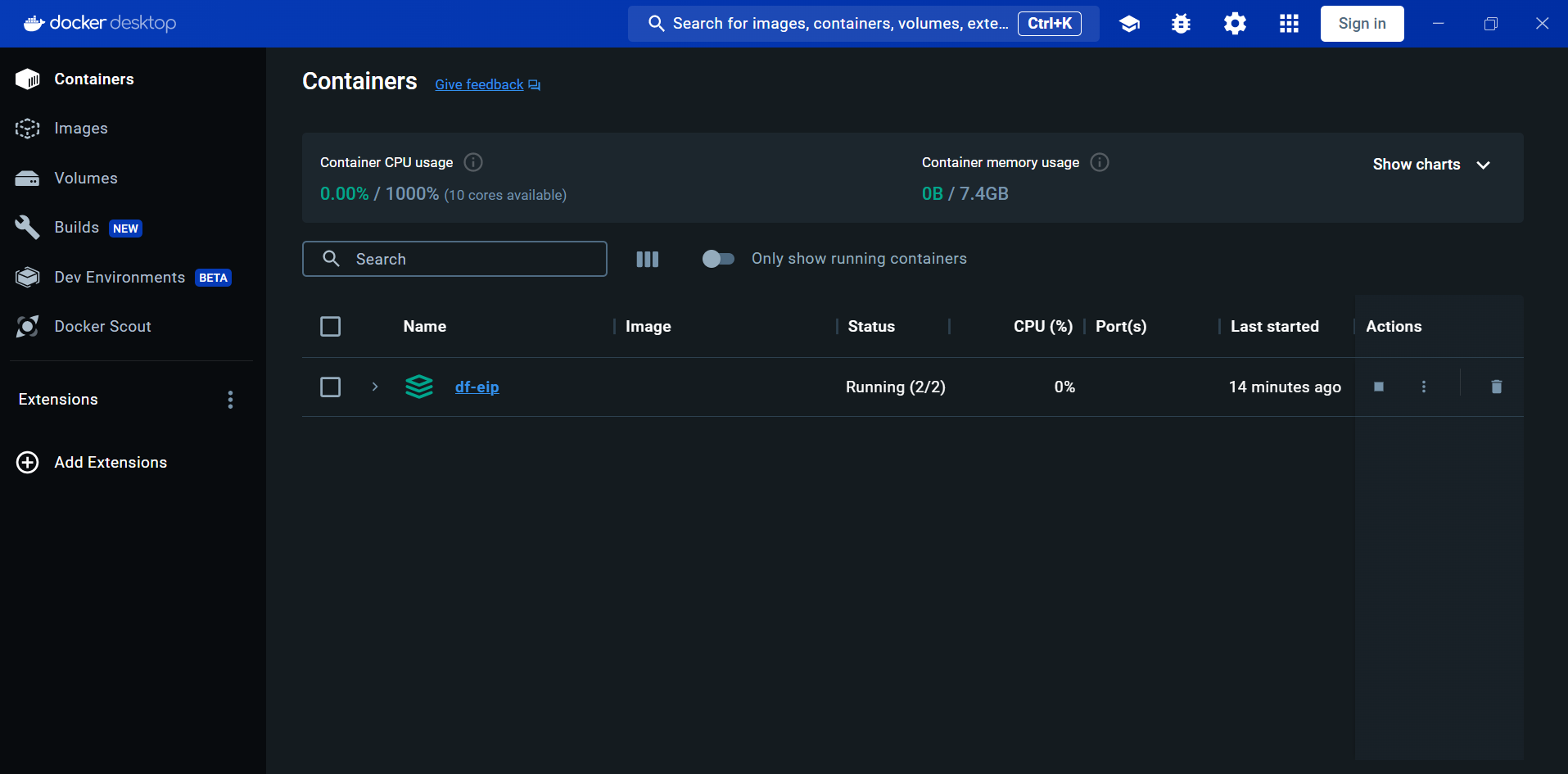
Task: Open more actions menu for df-eip
Action: click(x=1423, y=387)
